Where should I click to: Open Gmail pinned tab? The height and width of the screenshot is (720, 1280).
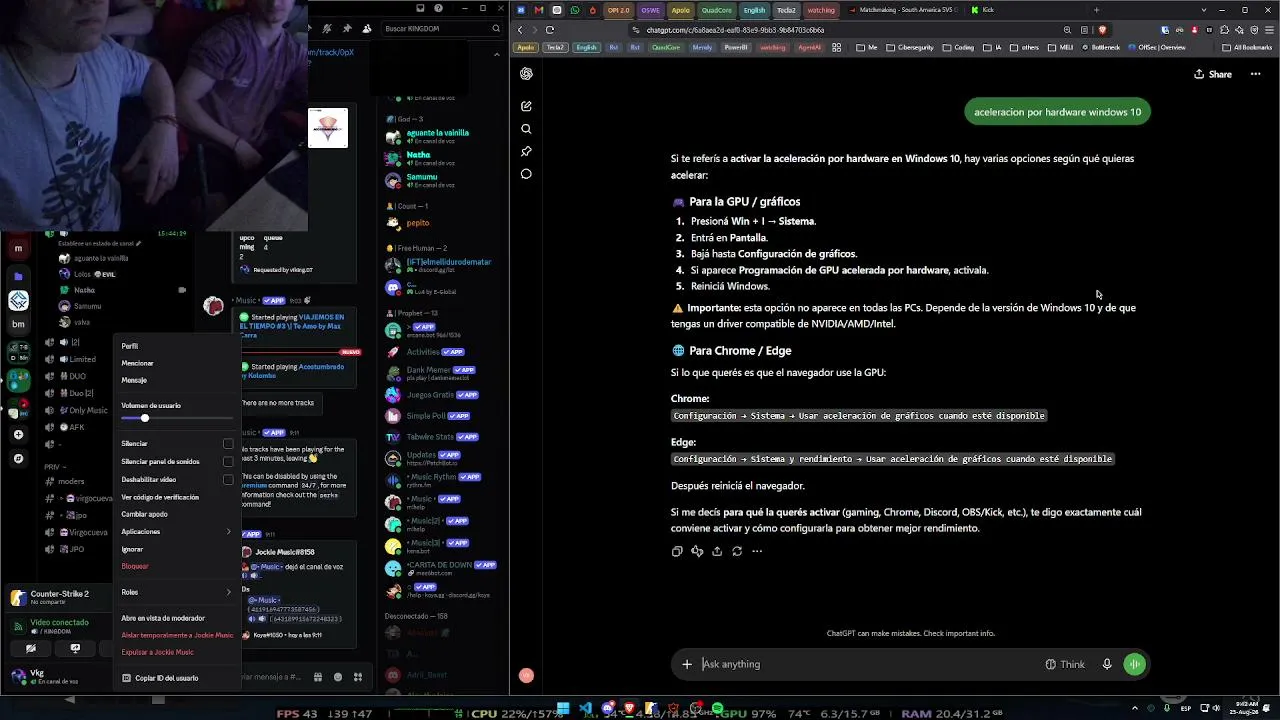(x=539, y=10)
